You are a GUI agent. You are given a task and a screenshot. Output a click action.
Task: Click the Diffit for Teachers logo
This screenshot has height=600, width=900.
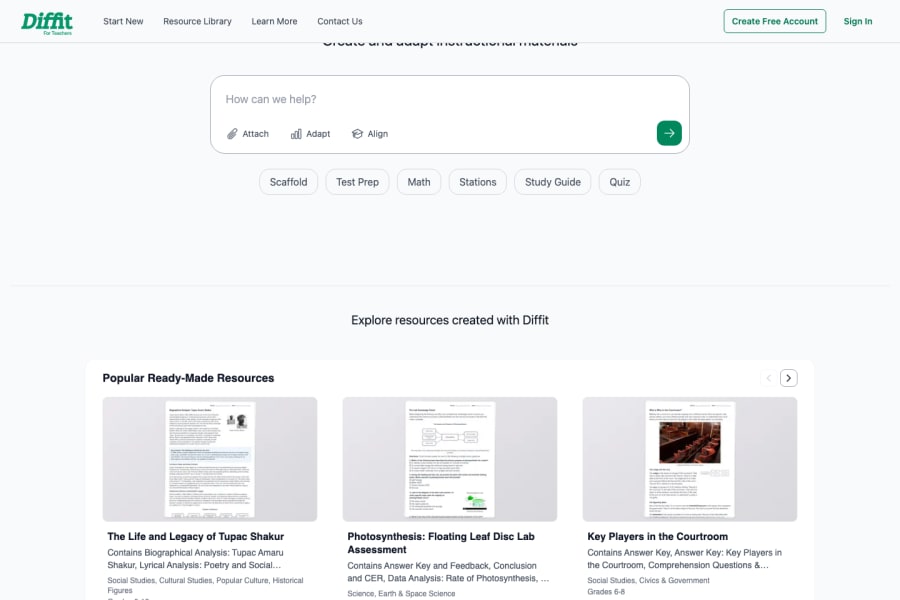click(x=47, y=21)
